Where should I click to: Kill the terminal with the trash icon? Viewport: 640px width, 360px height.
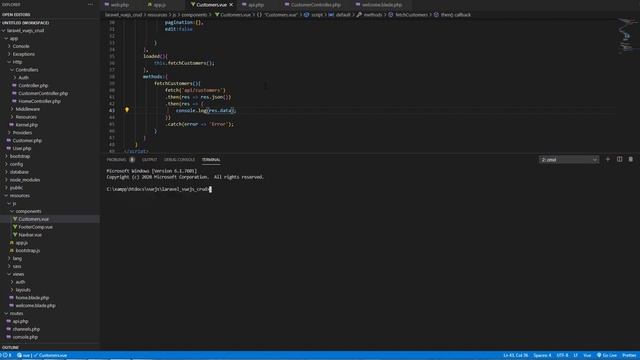coord(631,159)
